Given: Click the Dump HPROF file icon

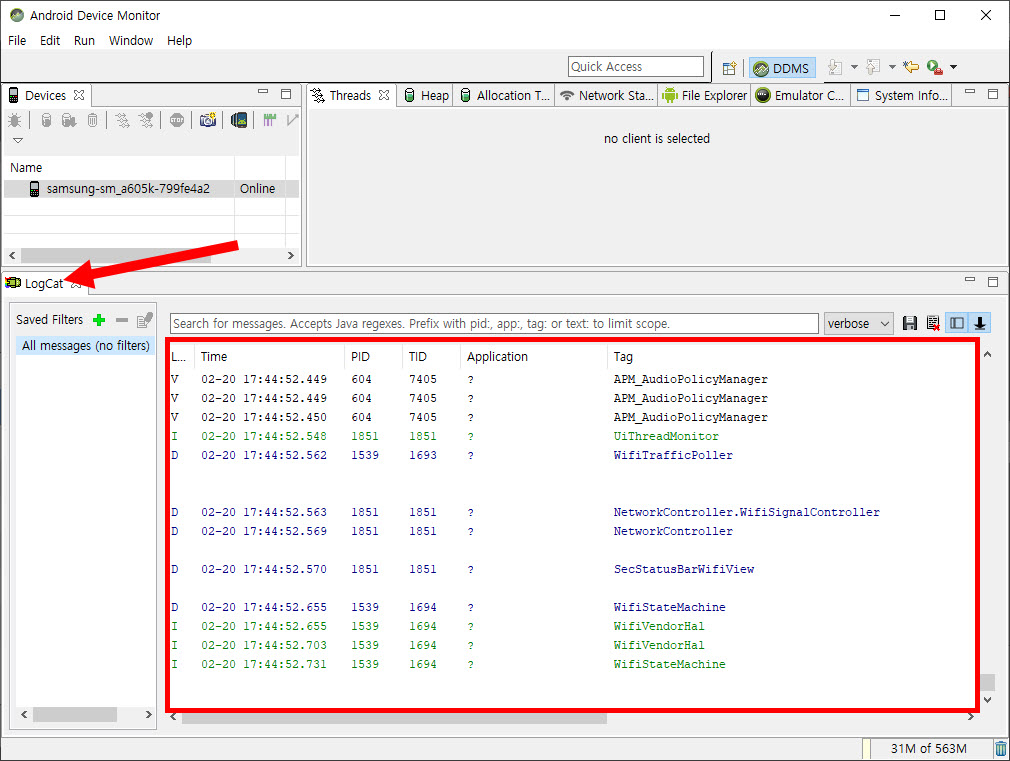Looking at the screenshot, I should pos(68,120).
